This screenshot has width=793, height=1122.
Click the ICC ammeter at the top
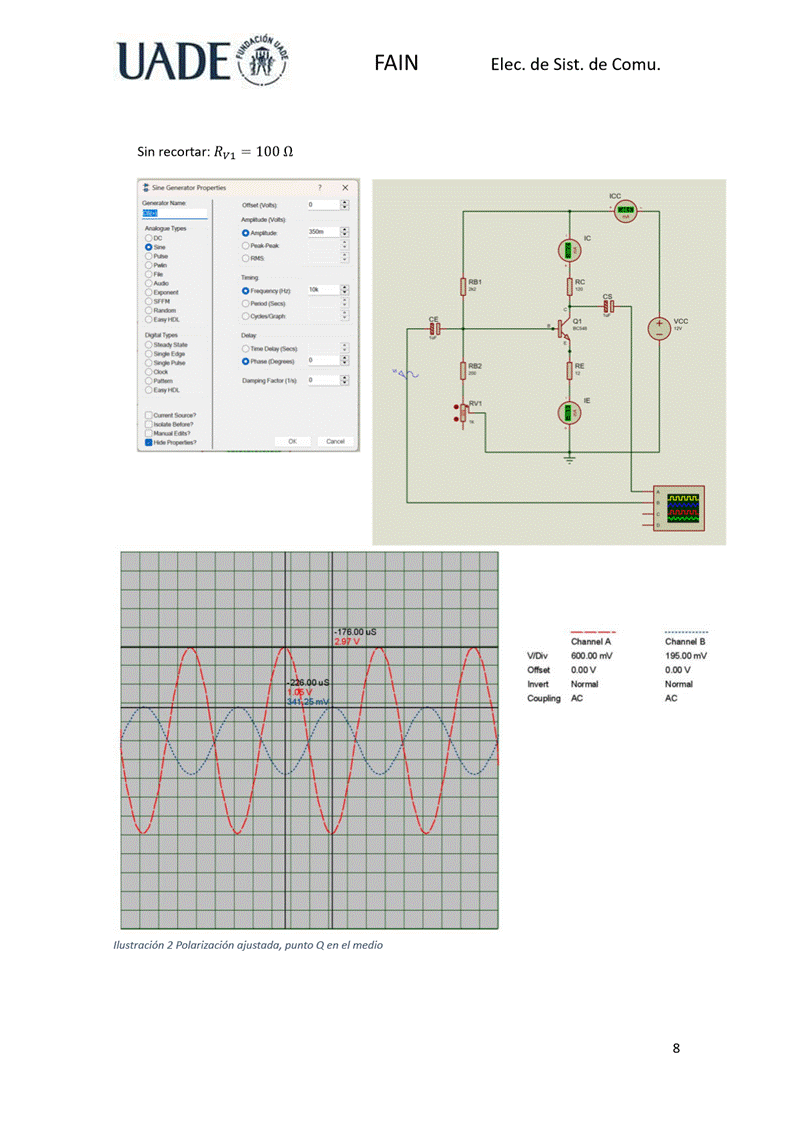626,210
